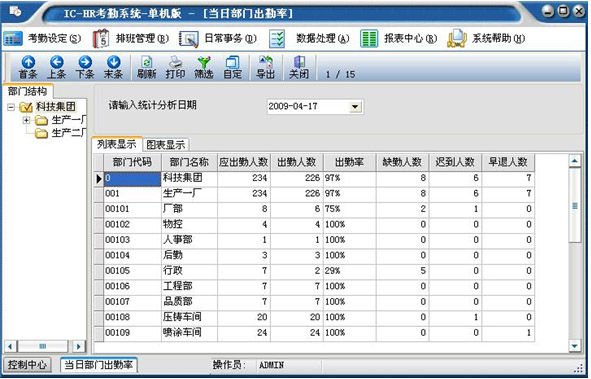The height and width of the screenshot is (379, 591).
Task: Open 系统帮助(H) menu
Action: [486, 38]
